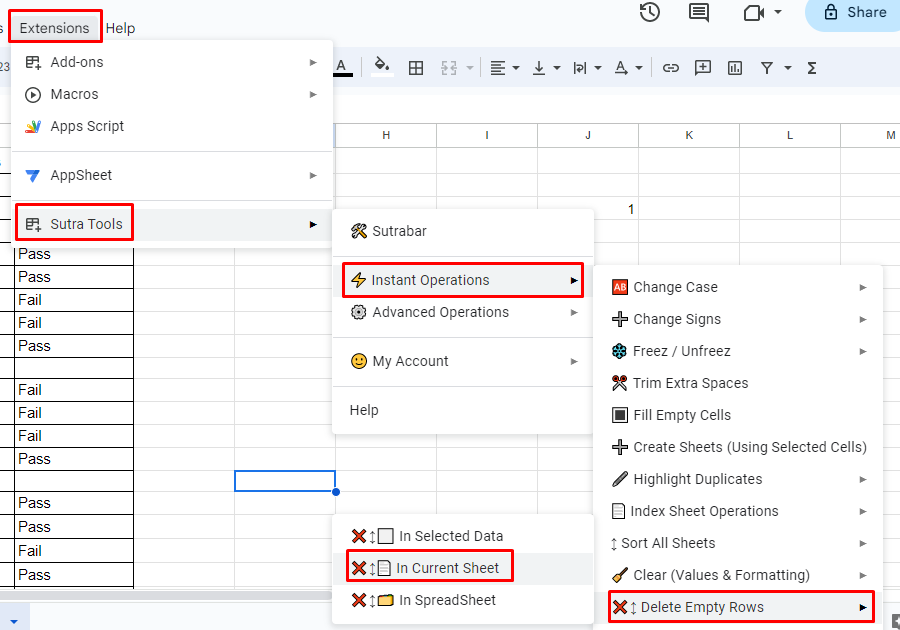Click the insert link icon
This screenshot has height=630, width=900.
coord(670,68)
